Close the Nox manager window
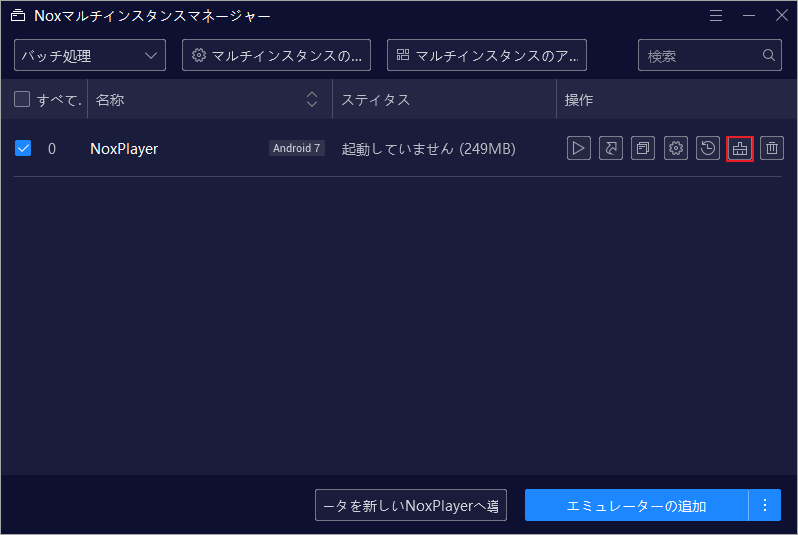798x535 pixels. 782,16
